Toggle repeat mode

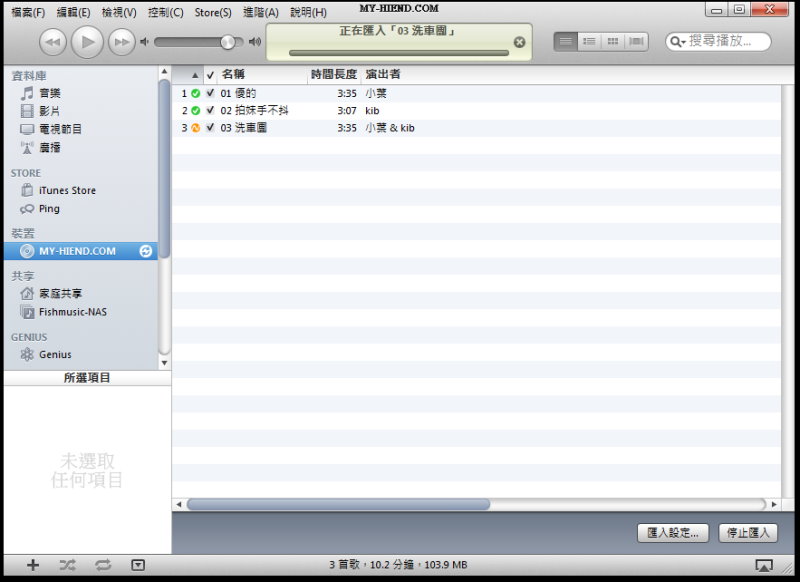pos(103,565)
